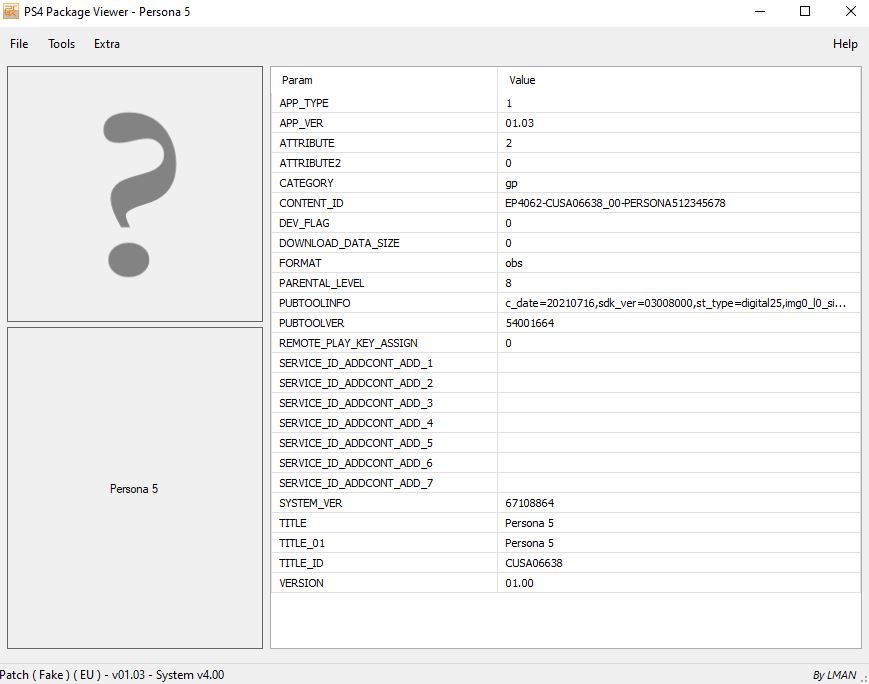869x684 pixels.
Task: Click the PS4 Package Viewer app icon
Action: coord(10,12)
